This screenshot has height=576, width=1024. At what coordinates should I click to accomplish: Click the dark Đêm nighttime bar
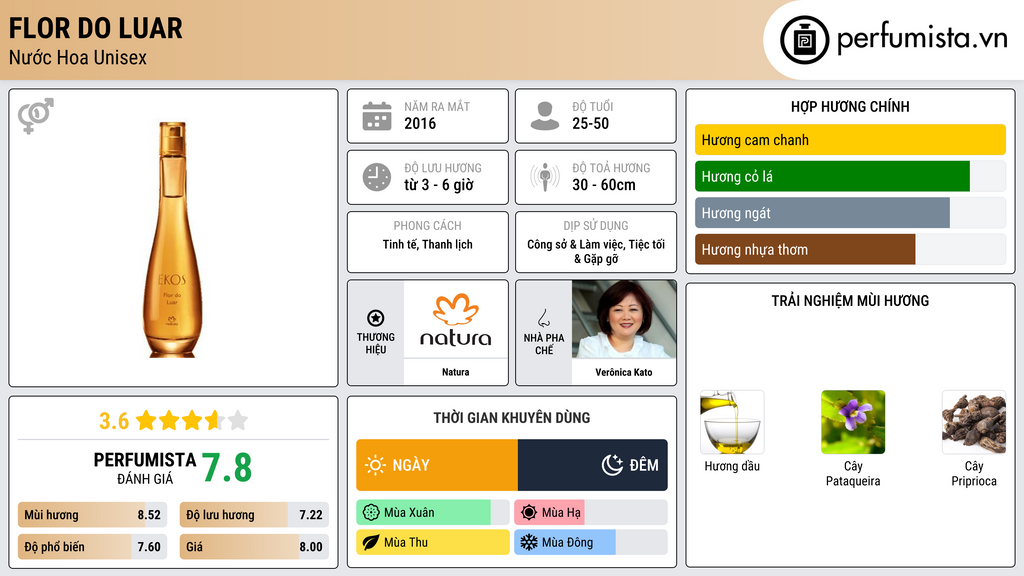coord(592,465)
